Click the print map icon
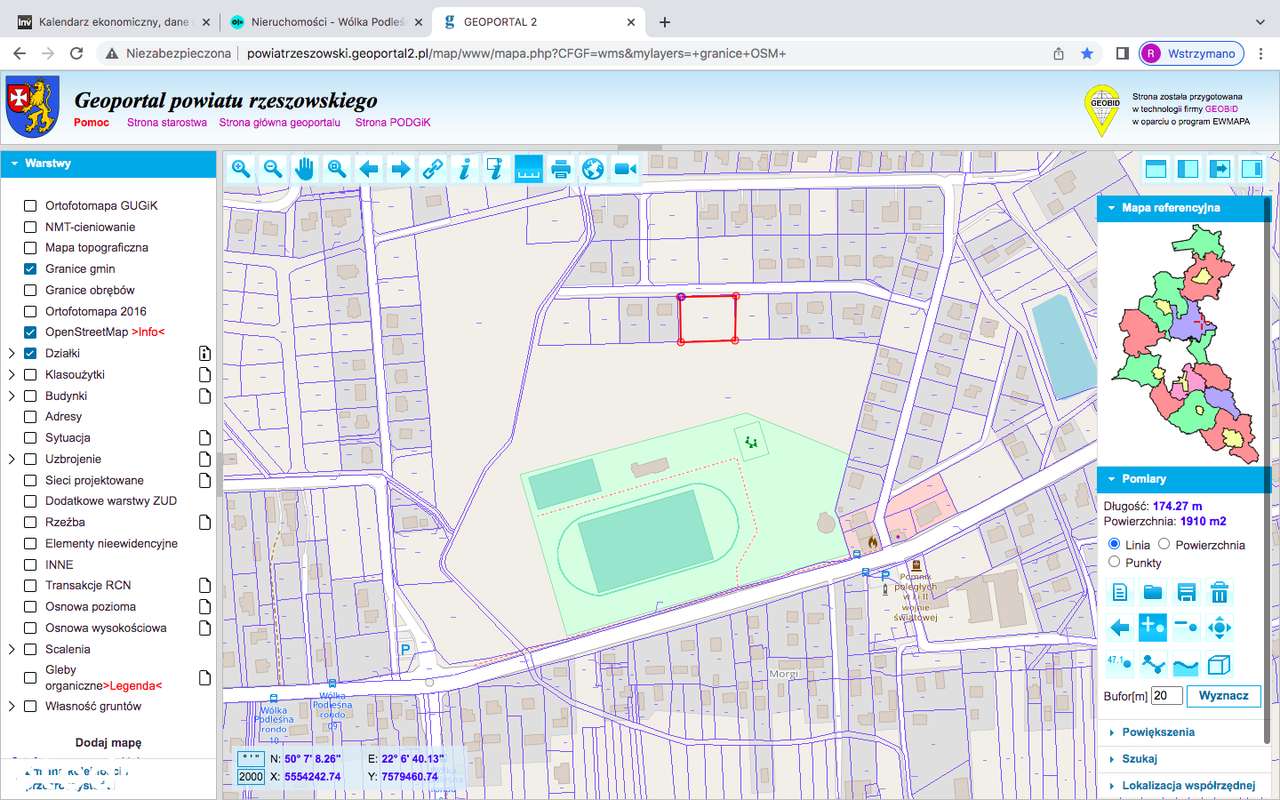Image resolution: width=1280 pixels, height=800 pixels. (561, 169)
